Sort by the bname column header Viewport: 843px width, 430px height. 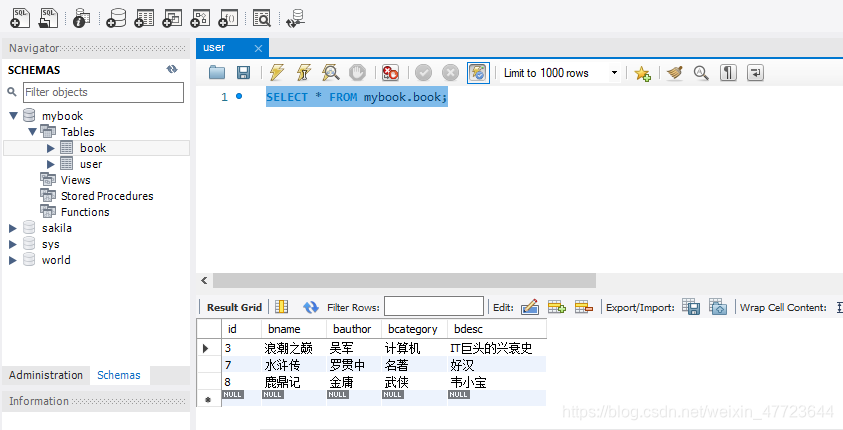(x=294, y=329)
